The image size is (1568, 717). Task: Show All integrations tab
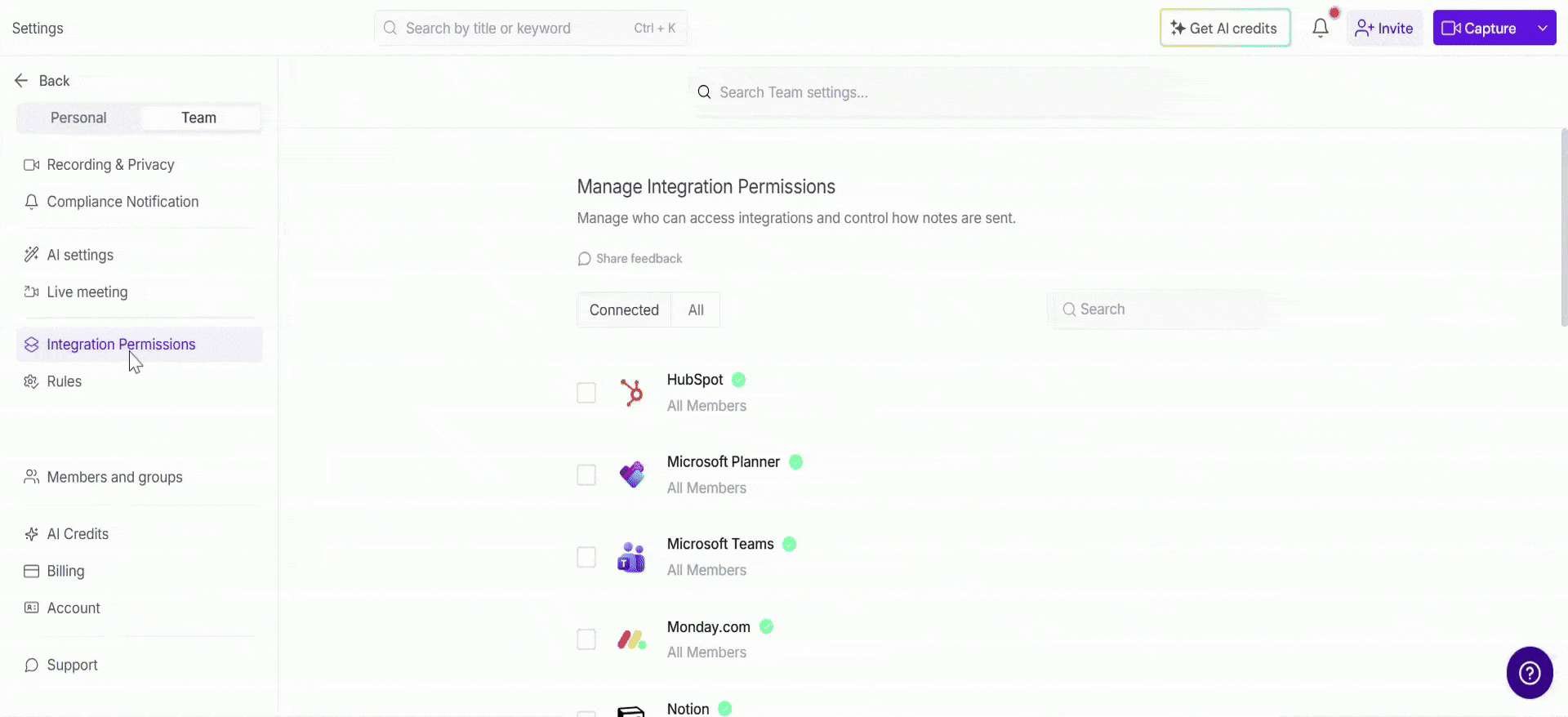tap(696, 310)
